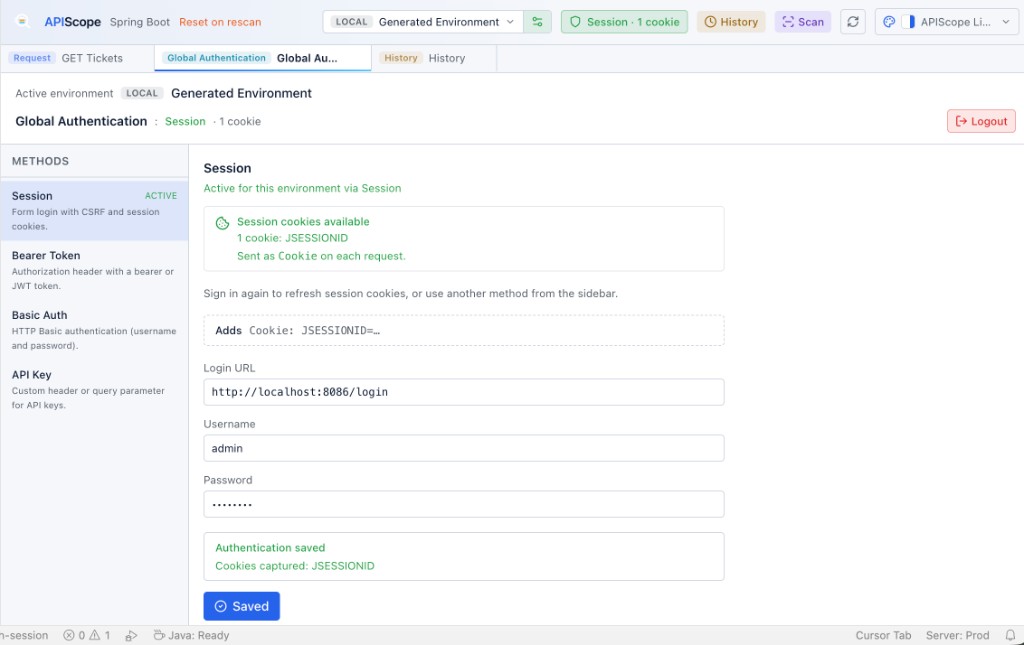The width and height of the screenshot is (1024, 645).
Task: Click Cursor Tab in status bar
Action: tap(883, 635)
